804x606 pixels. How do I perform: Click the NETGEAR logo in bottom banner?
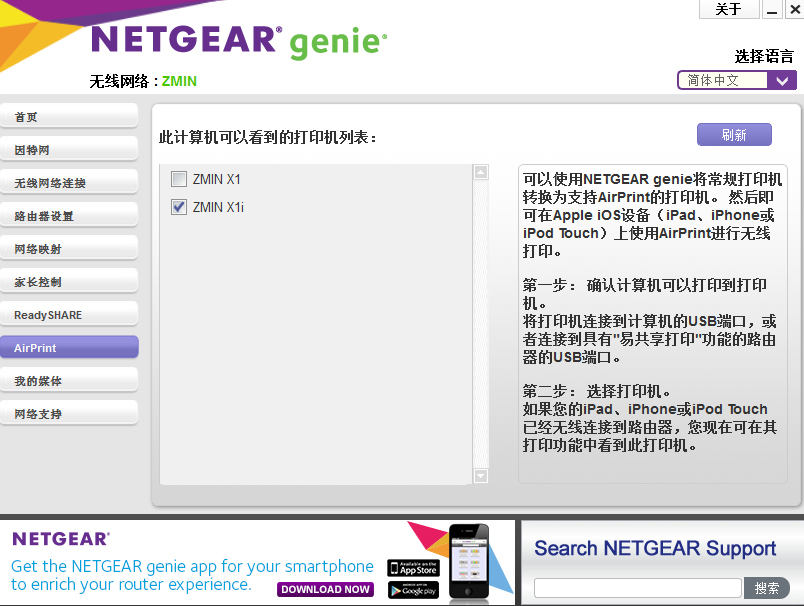click(x=61, y=539)
